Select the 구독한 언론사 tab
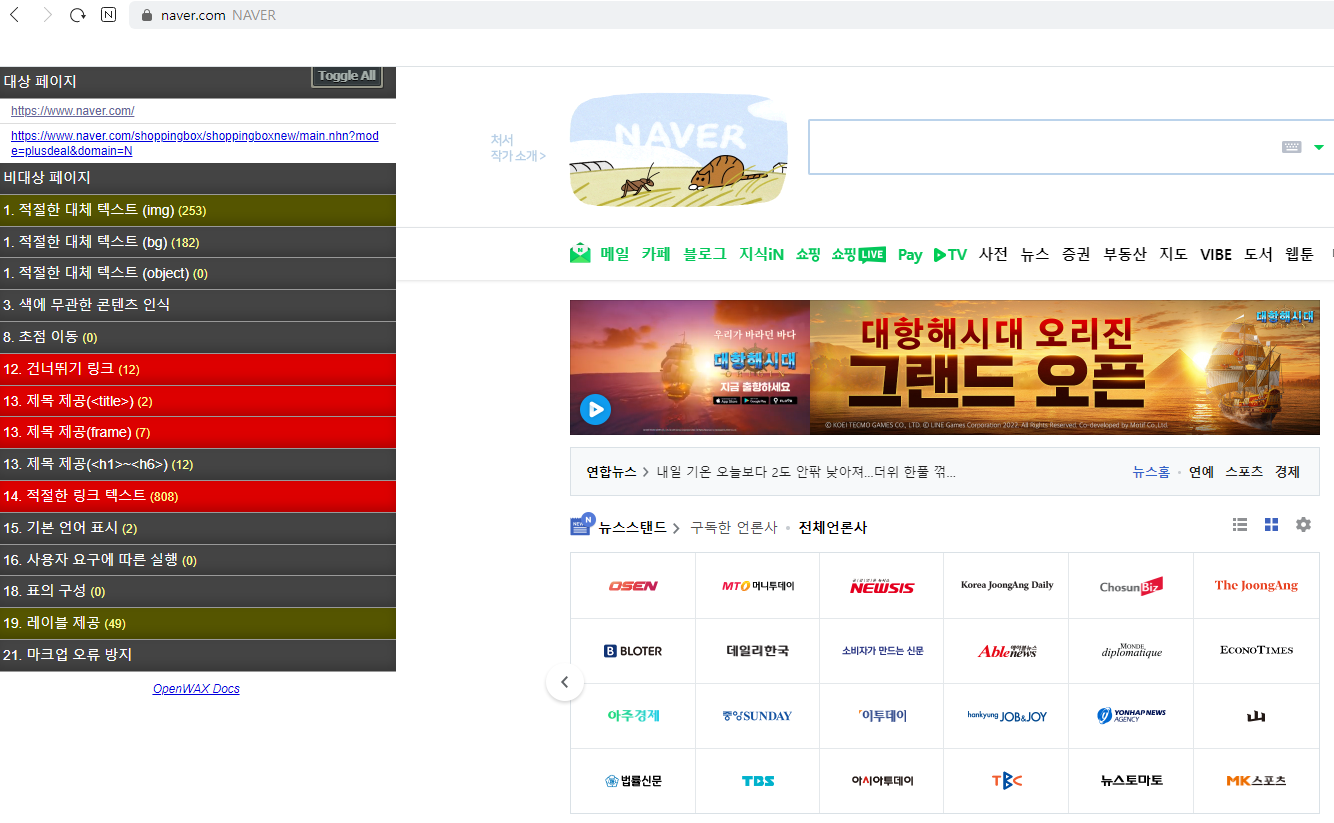1334x823 pixels. click(734, 527)
